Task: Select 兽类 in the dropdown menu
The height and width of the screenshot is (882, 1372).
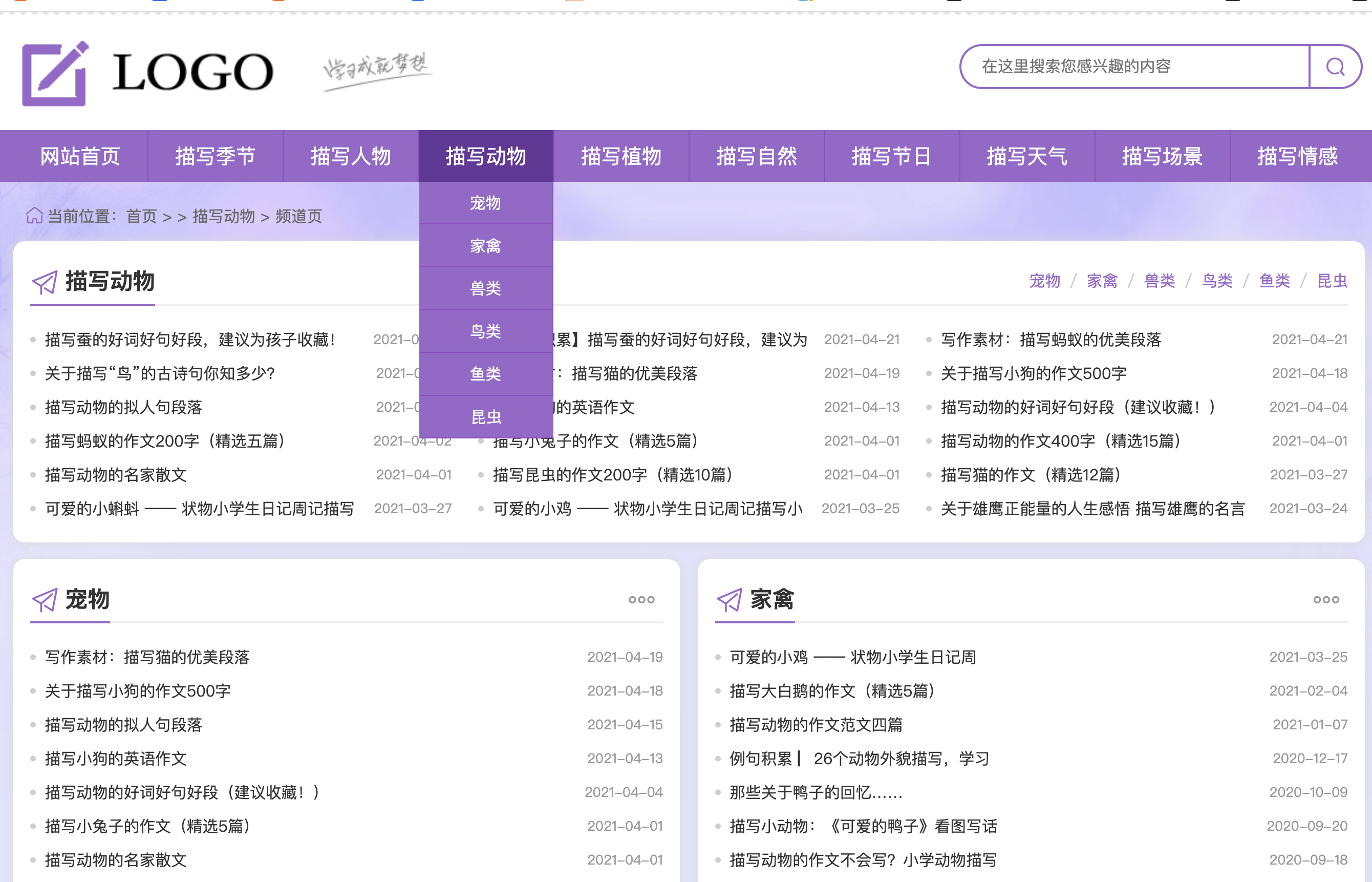Action: click(486, 289)
